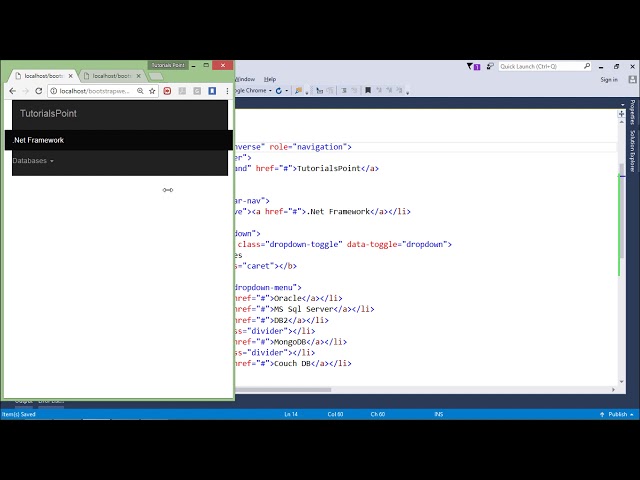Viewport: 640px width, 480px height.
Task: Click the blue bookmark extension icon in Chrome
Action: pyautogui.click(x=212, y=91)
